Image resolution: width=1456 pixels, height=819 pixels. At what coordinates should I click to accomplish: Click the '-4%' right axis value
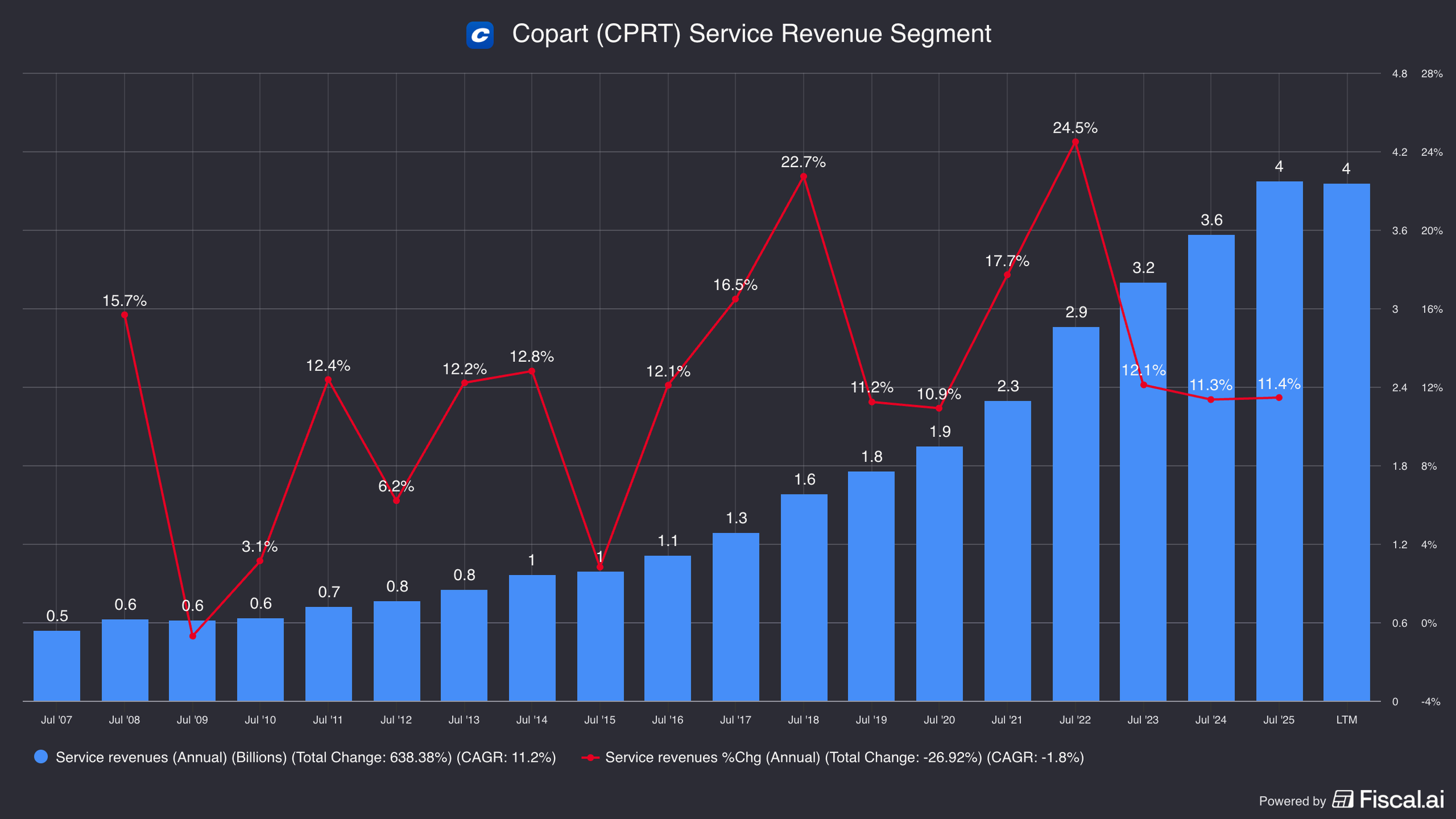[x=1430, y=702]
